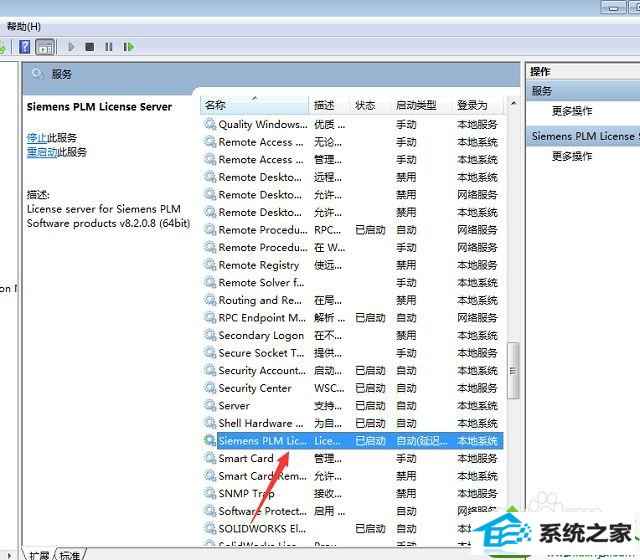Click the gear icon of Secondary Logon
The height and width of the screenshot is (560, 640).
click(210, 335)
